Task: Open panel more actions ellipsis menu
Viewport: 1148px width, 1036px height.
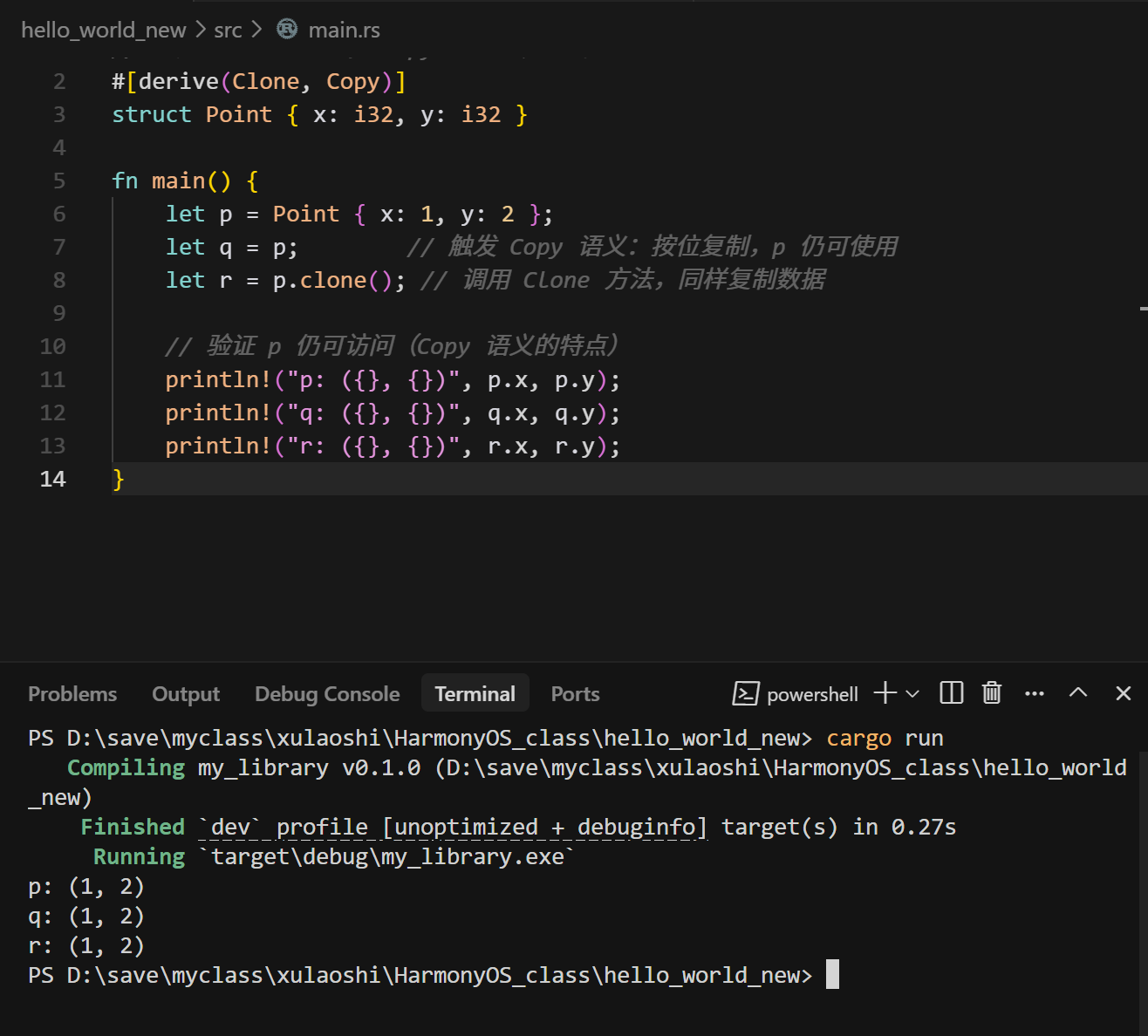Action: (1035, 694)
